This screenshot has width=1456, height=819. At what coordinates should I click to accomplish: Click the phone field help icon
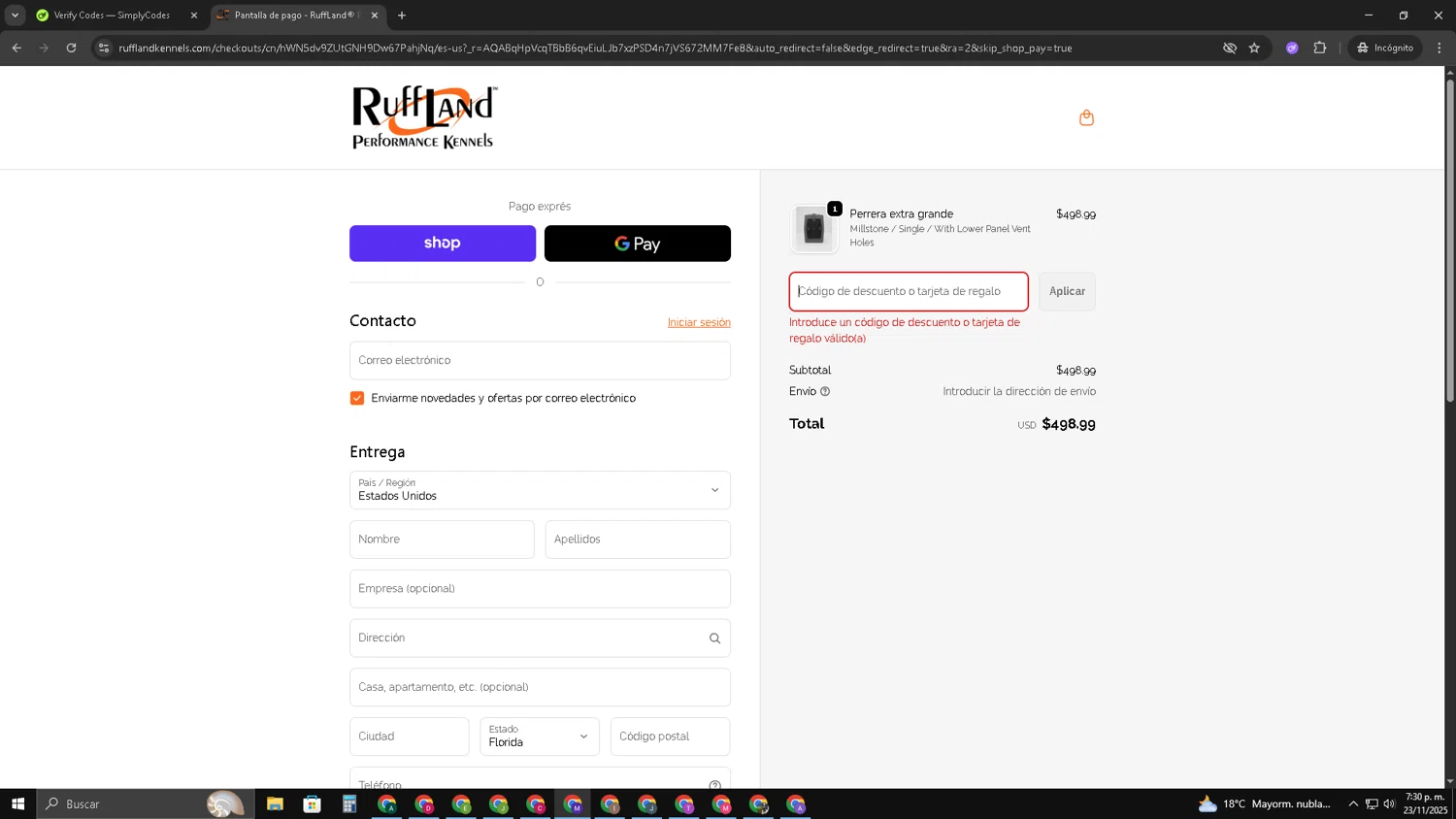(x=714, y=784)
